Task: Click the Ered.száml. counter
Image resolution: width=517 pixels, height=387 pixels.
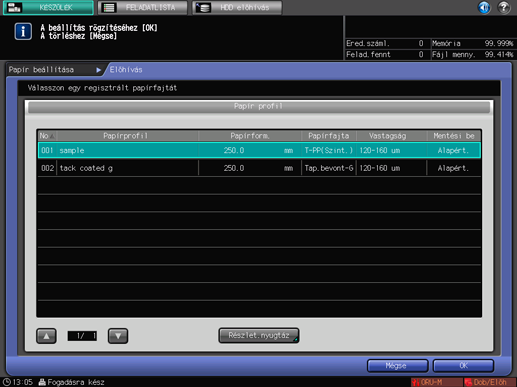Action: 385,43
